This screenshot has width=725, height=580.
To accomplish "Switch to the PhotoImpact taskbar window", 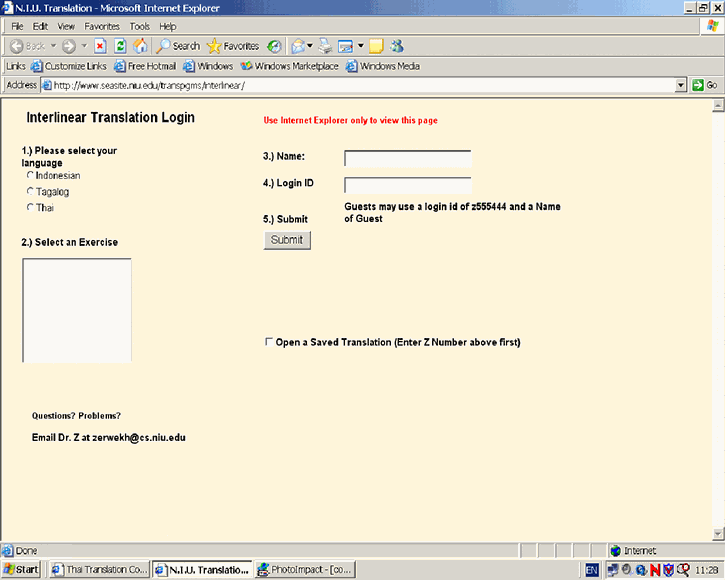I will (305, 569).
